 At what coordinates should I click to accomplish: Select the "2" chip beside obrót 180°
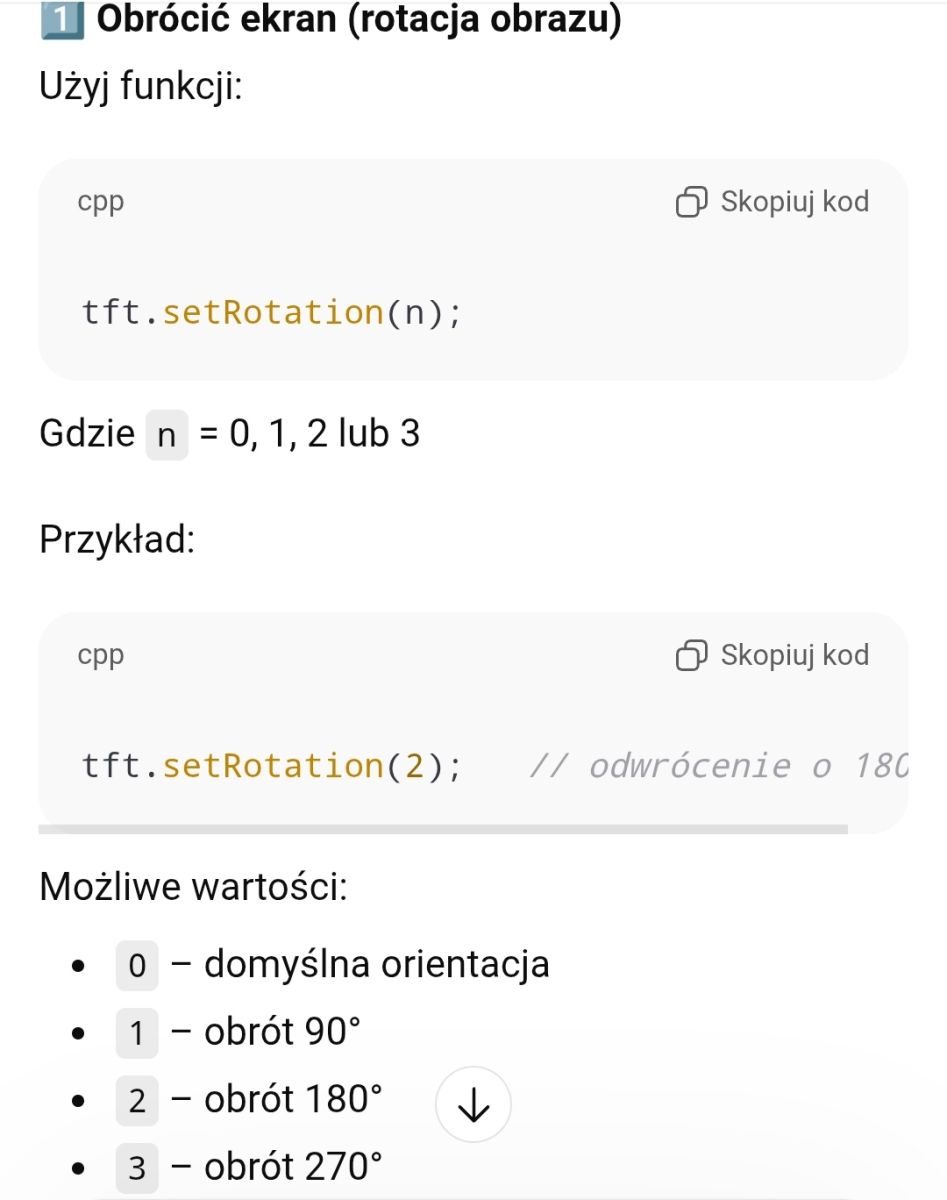click(137, 1101)
